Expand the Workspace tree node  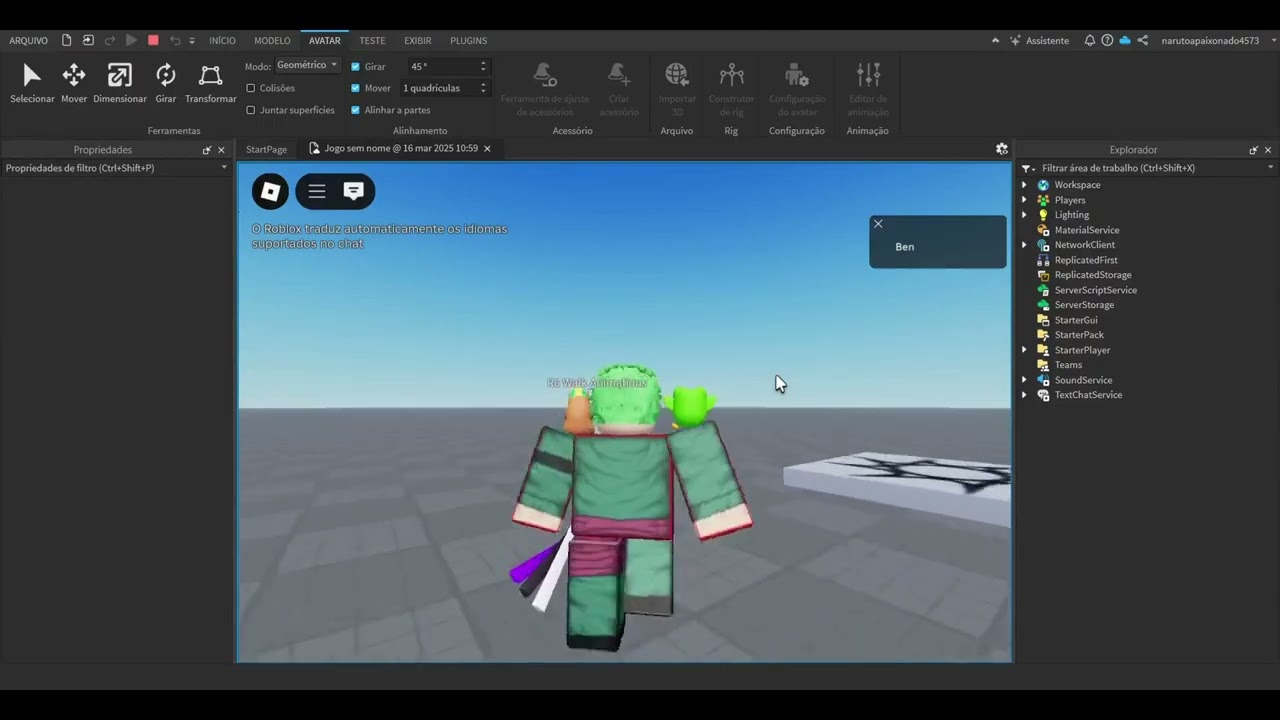tap(1024, 185)
